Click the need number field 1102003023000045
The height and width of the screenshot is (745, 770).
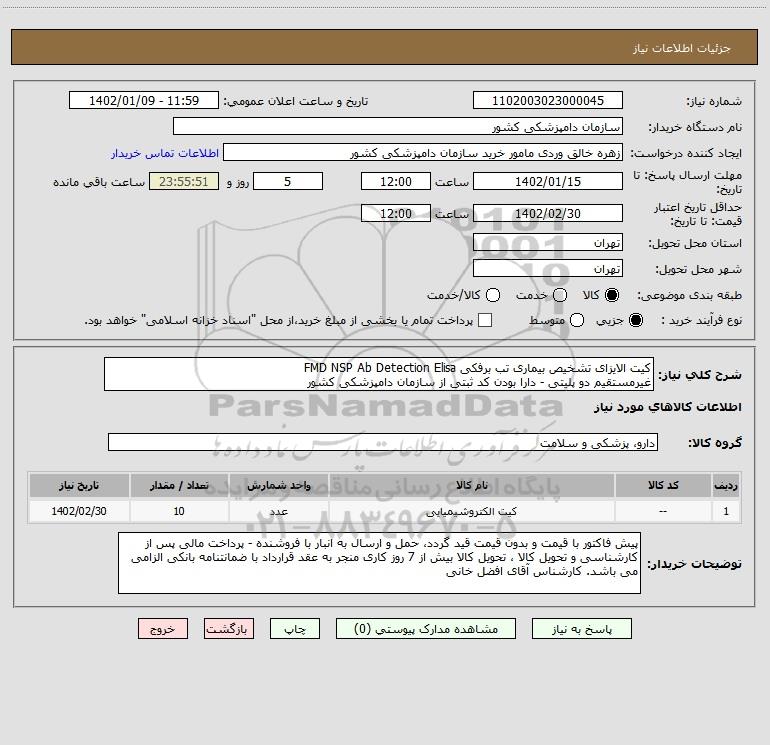pos(548,101)
